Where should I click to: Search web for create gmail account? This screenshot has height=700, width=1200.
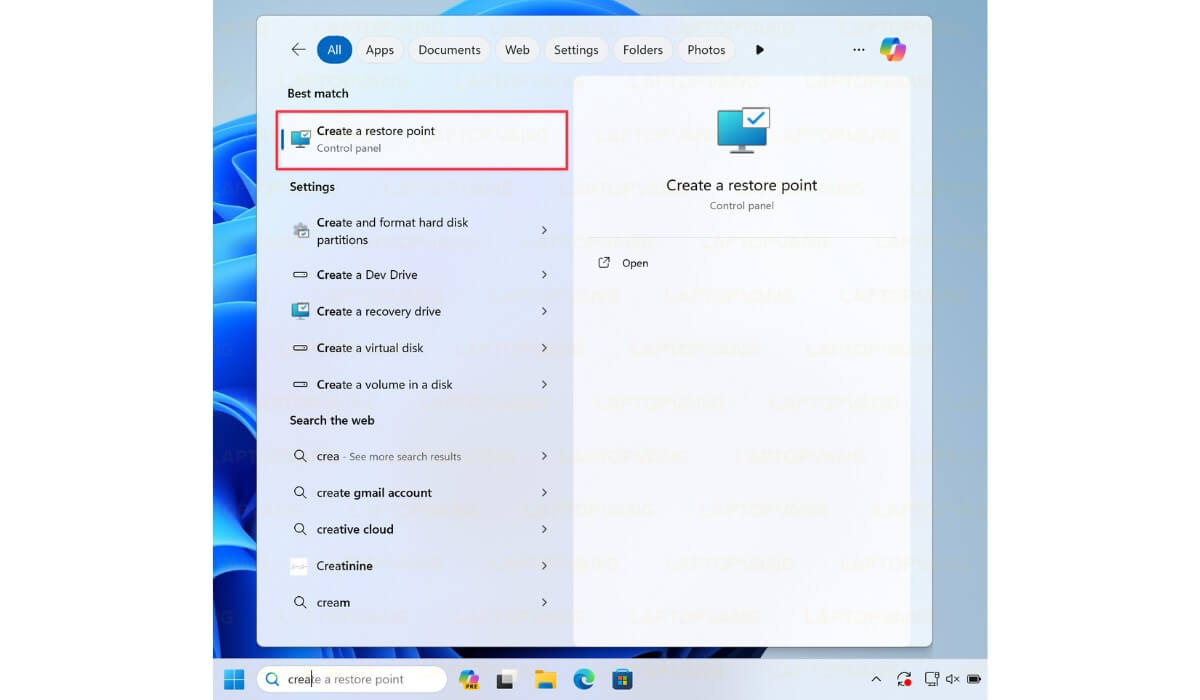[x=422, y=493]
